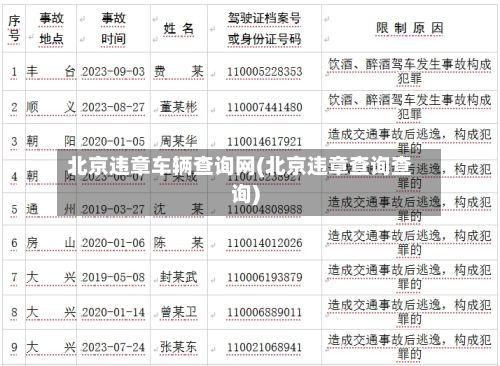Select the number 110006193879

click(265, 277)
